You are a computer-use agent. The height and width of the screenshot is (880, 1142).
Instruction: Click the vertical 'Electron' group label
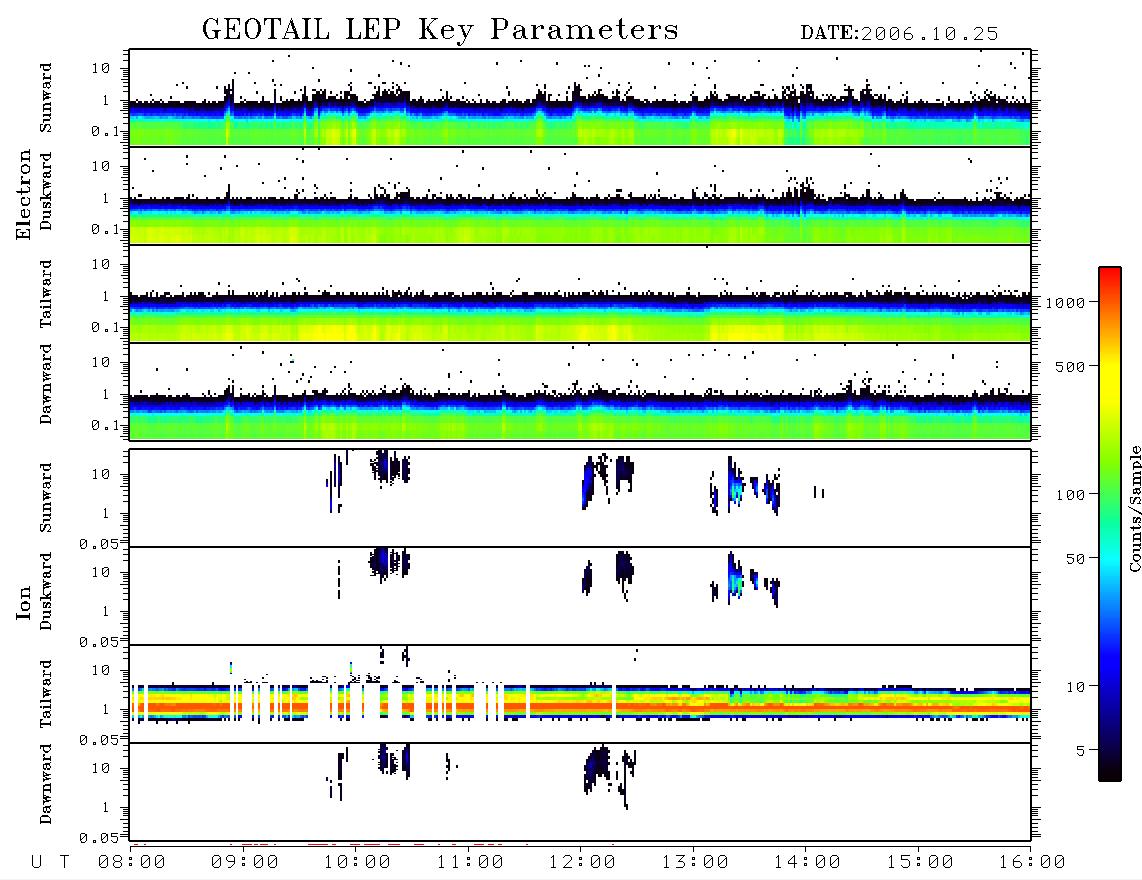click(x=23, y=195)
